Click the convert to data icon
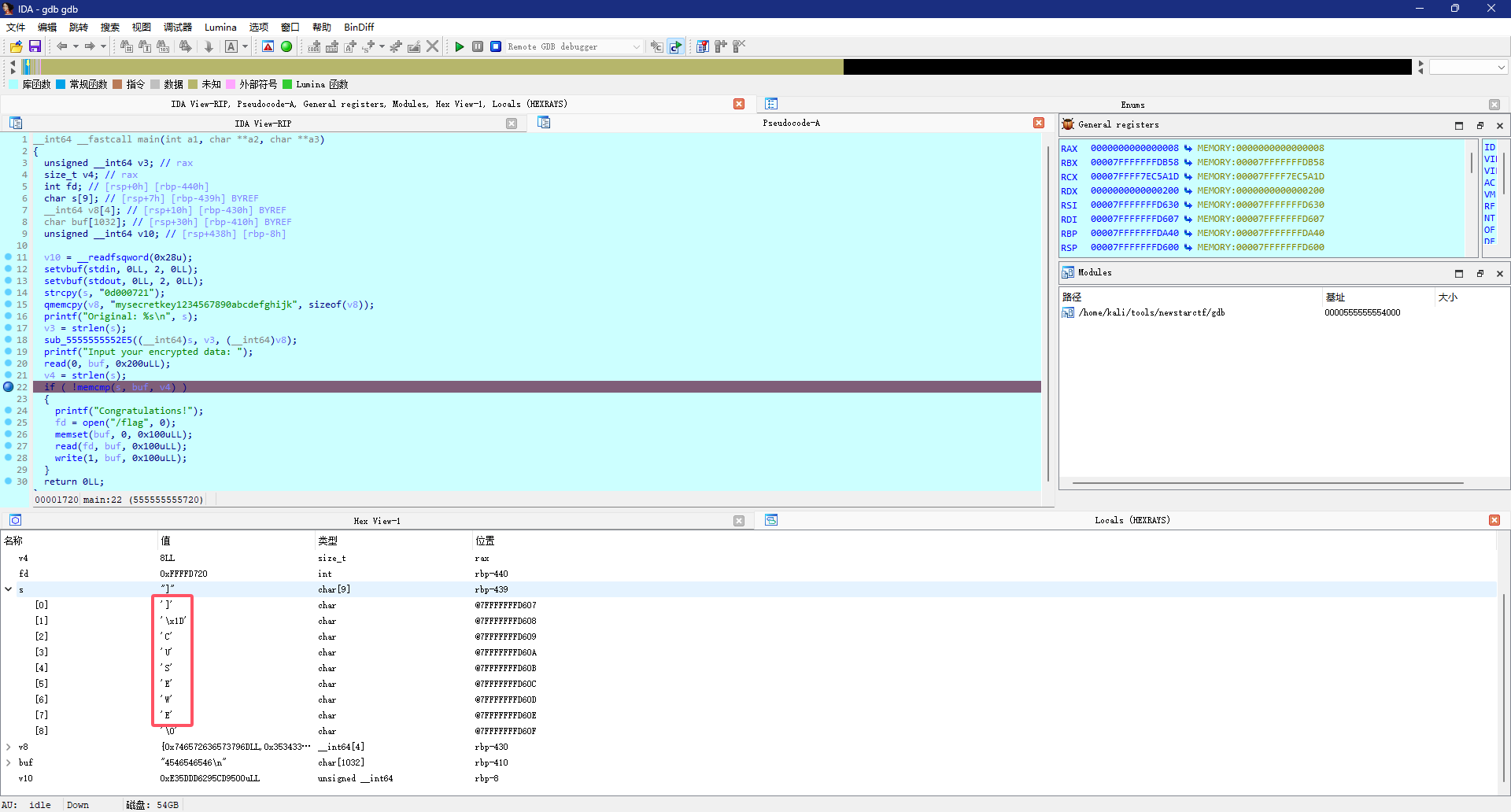Viewport: 1511px width, 812px height. (332, 46)
